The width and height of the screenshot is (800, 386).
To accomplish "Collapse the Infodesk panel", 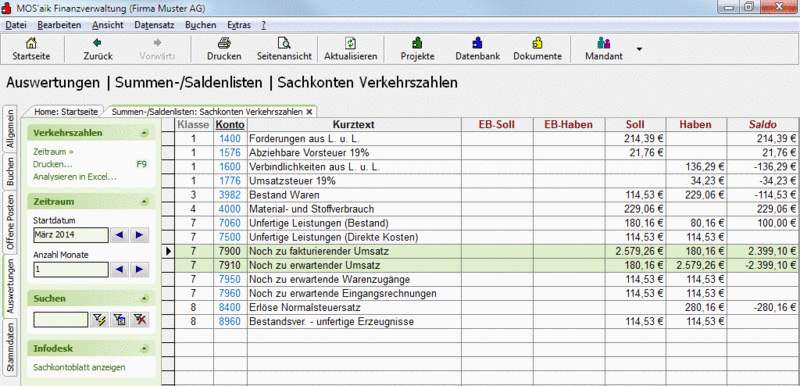I will 144,349.
